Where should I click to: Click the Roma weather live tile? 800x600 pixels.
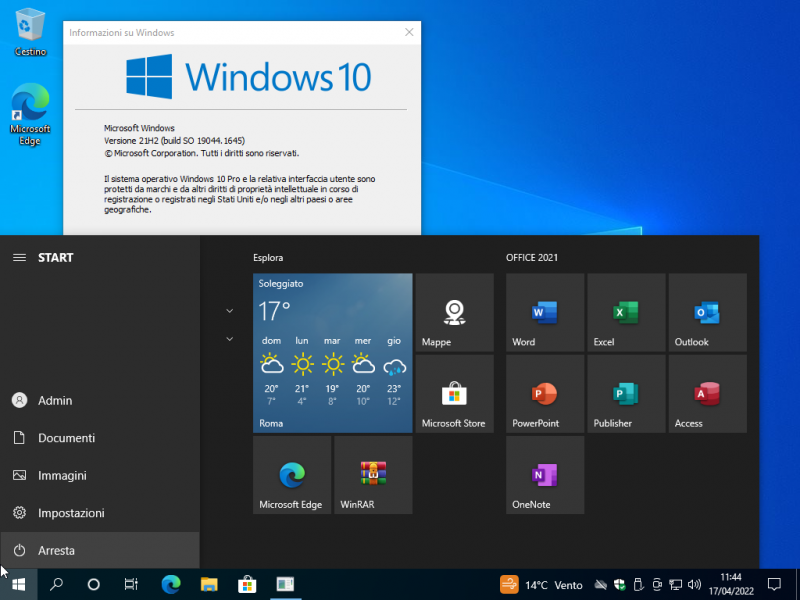coord(332,355)
